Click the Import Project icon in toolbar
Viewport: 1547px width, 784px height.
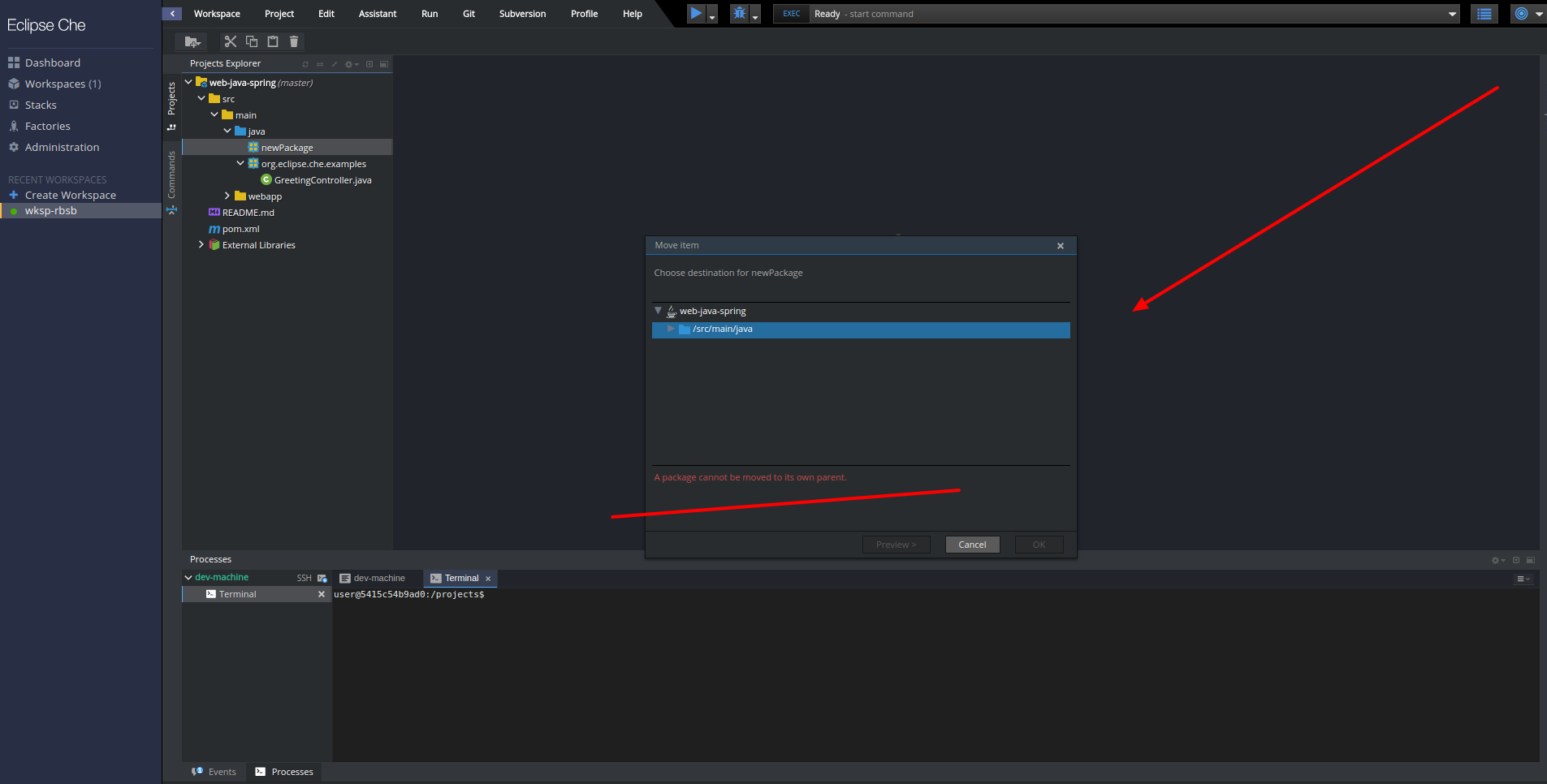coord(191,41)
